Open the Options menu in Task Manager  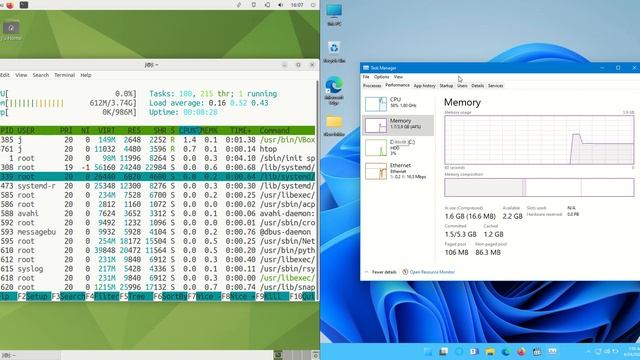(x=381, y=77)
